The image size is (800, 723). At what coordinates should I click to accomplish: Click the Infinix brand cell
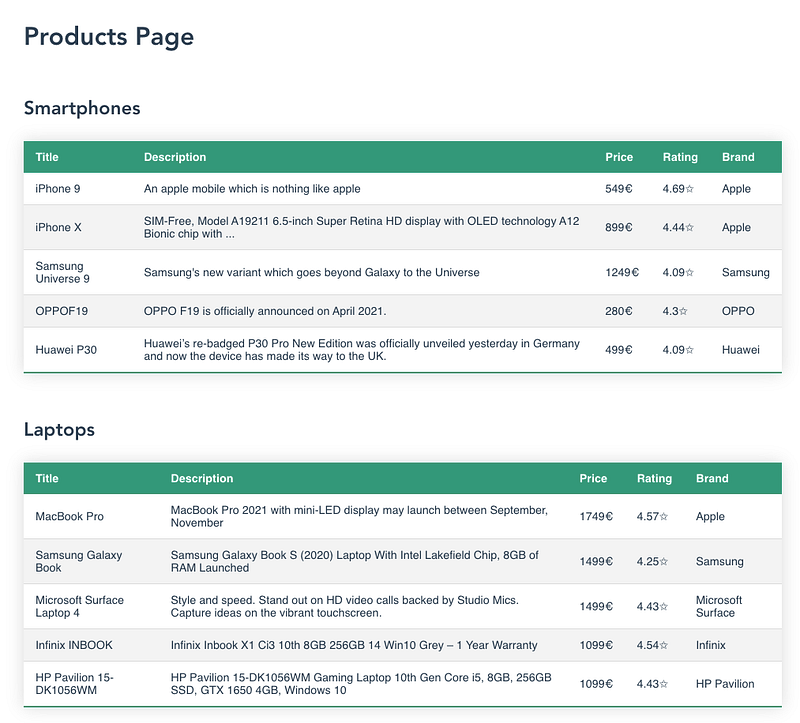tap(710, 645)
